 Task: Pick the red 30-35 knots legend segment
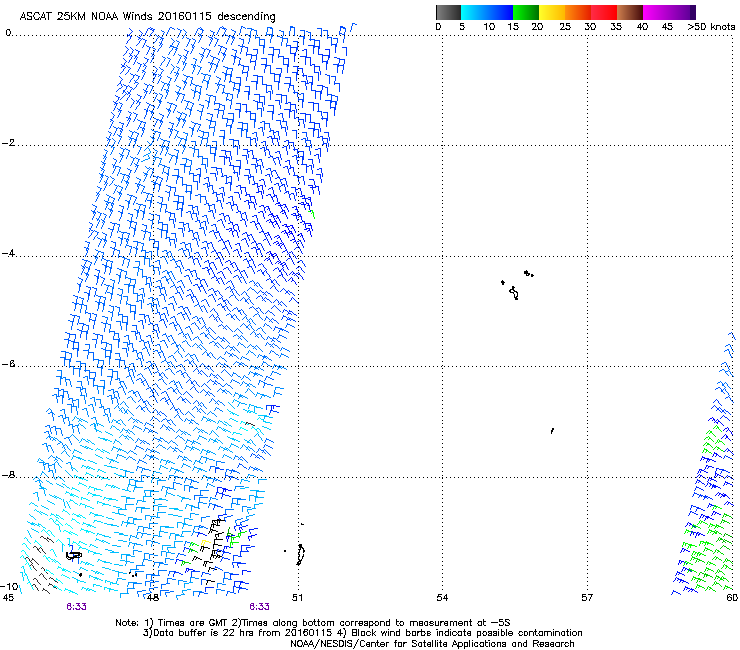[x=604, y=12]
